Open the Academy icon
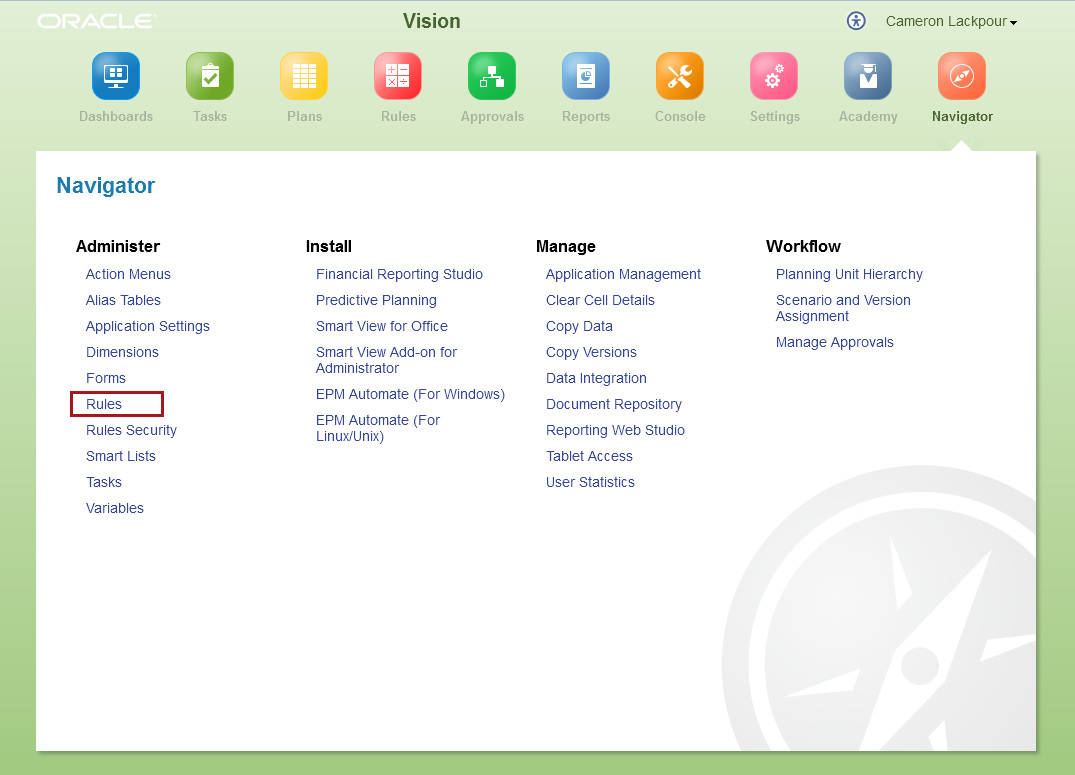 (x=868, y=76)
